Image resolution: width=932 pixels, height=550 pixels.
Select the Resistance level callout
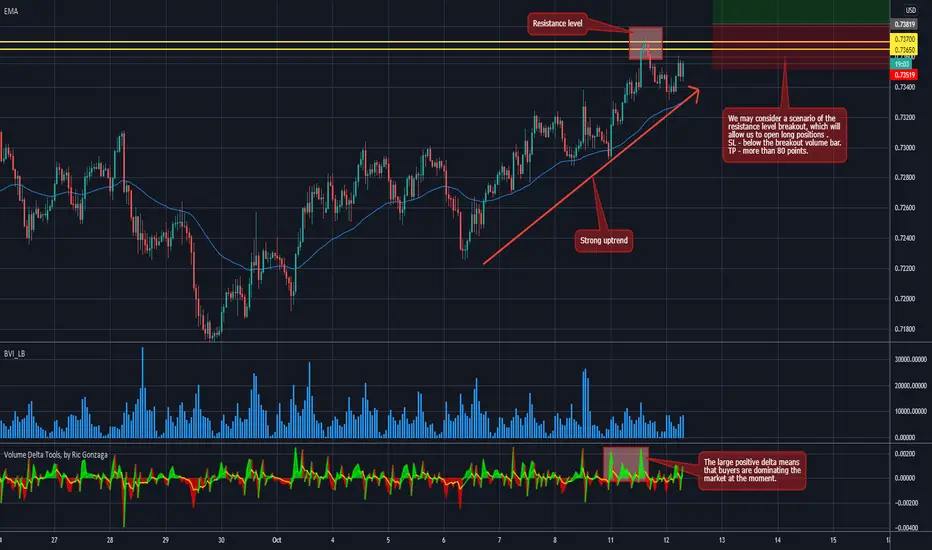[x=558, y=24]
